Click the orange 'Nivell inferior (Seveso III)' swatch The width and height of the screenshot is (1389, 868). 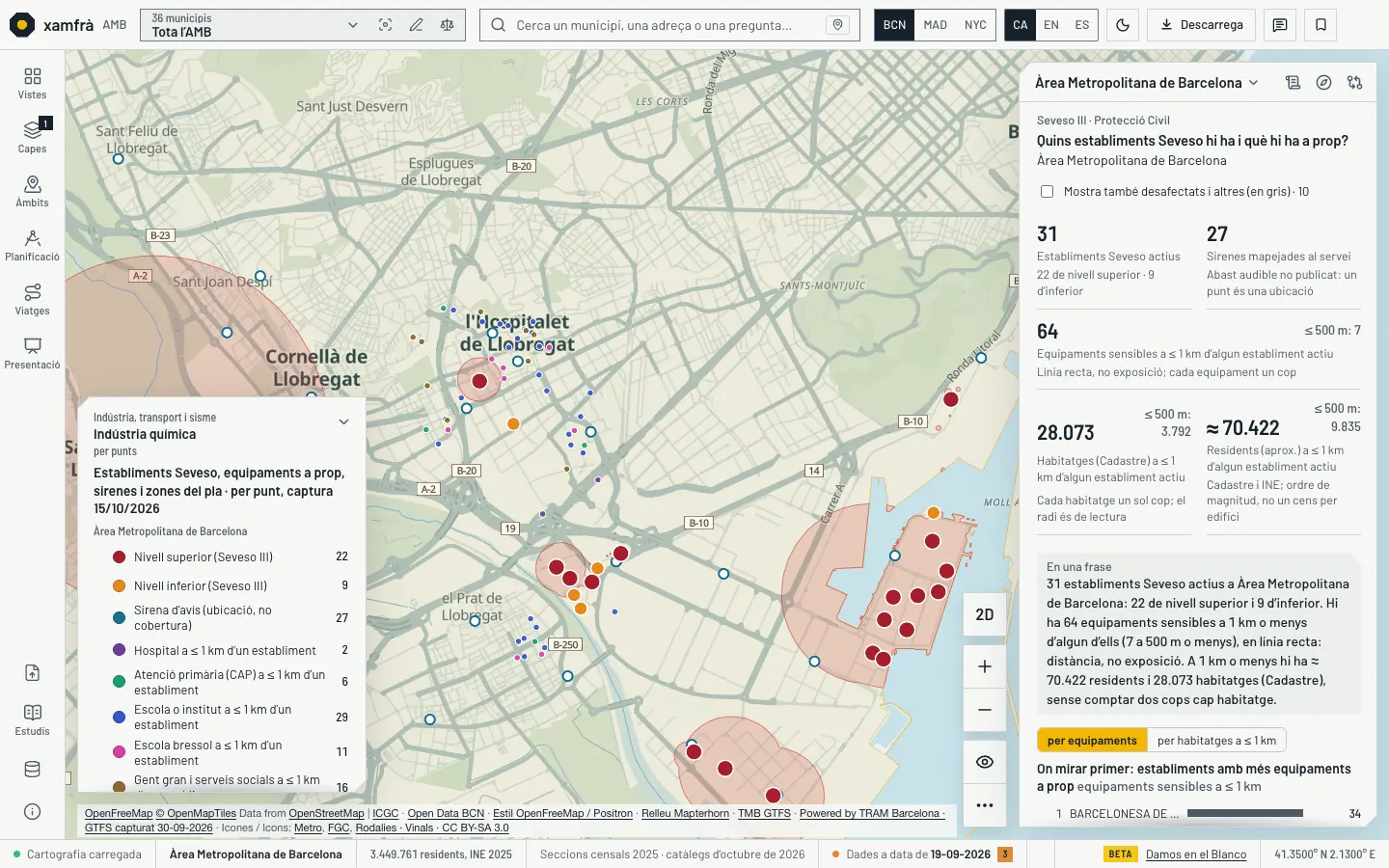point(120,585)
